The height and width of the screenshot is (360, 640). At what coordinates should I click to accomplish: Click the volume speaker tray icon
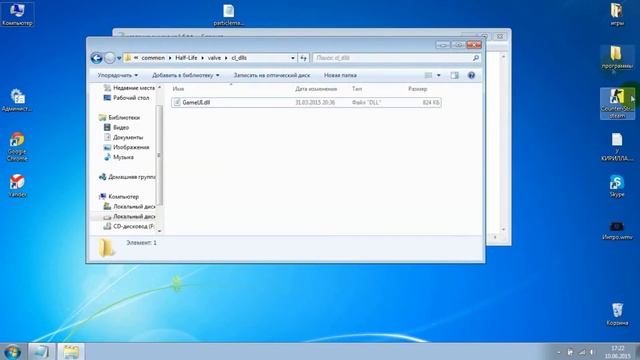coord(591,352)
